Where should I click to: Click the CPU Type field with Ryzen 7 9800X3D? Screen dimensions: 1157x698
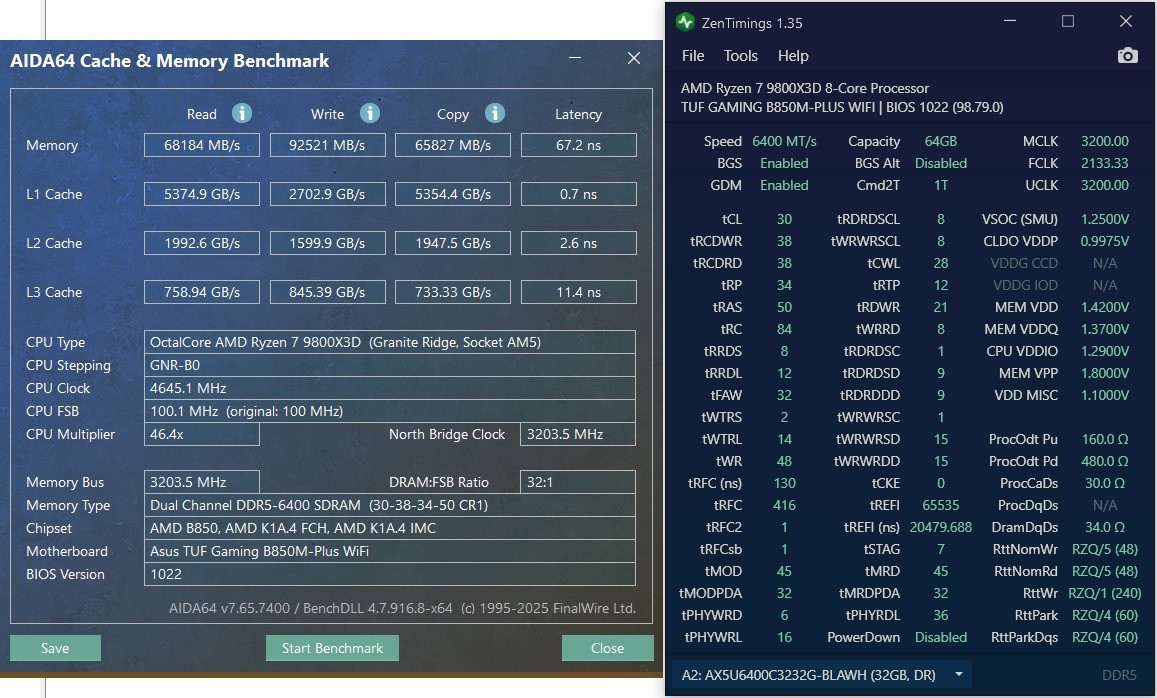coord(390,342)
